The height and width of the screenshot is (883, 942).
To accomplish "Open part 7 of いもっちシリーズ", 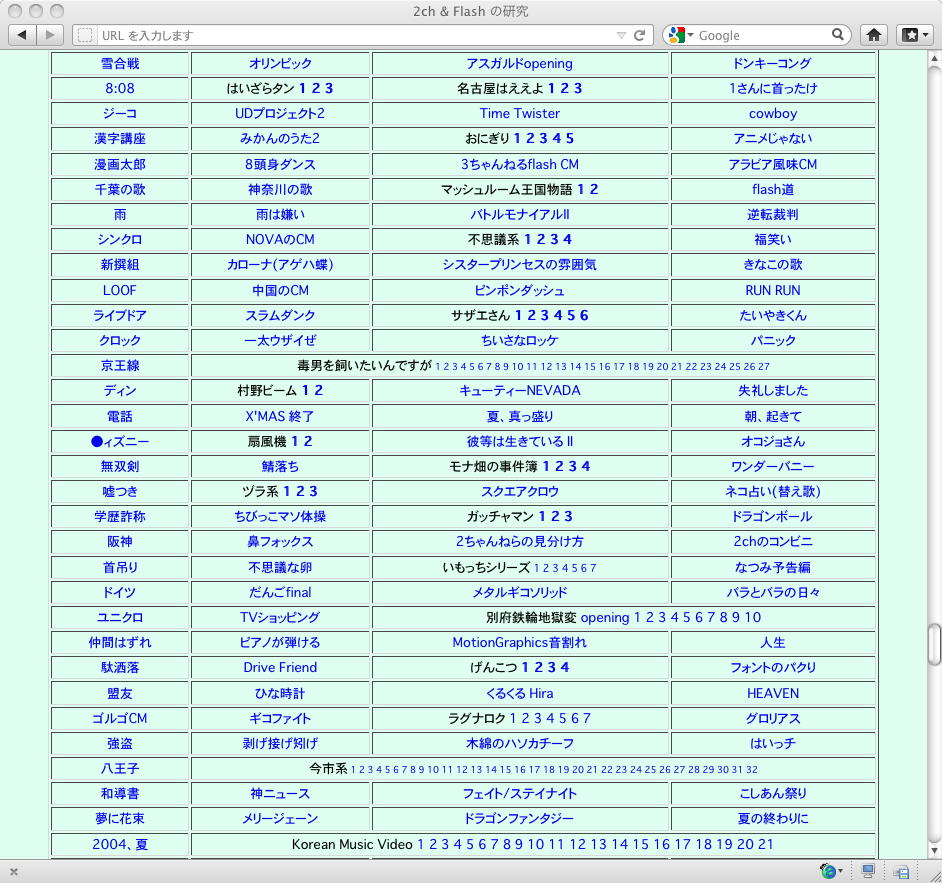I will tap(593, 568).
